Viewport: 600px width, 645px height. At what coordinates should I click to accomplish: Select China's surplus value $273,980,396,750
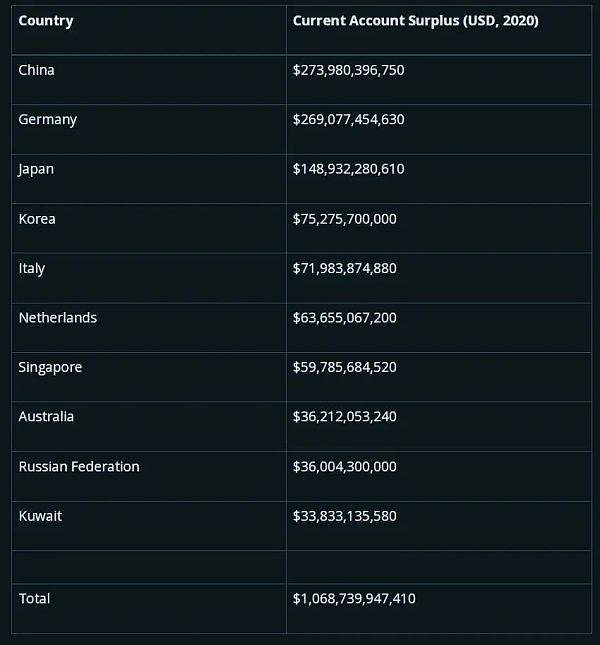point(348,70)
